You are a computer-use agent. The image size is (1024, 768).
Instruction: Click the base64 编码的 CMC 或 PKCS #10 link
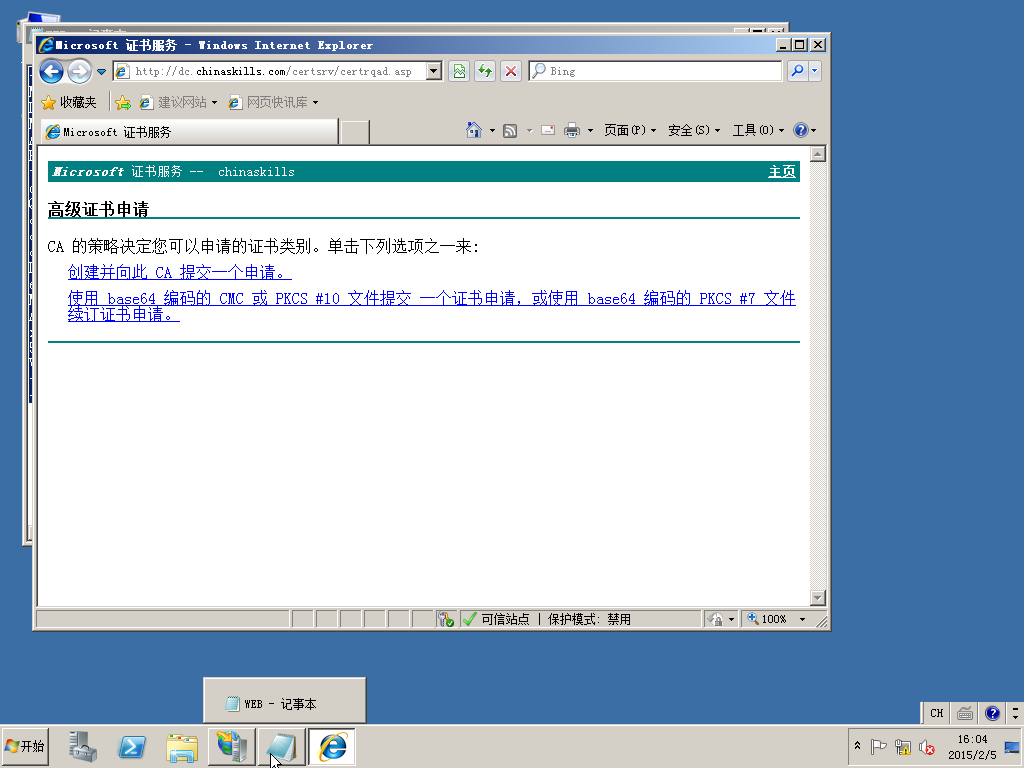pos(432,306)
